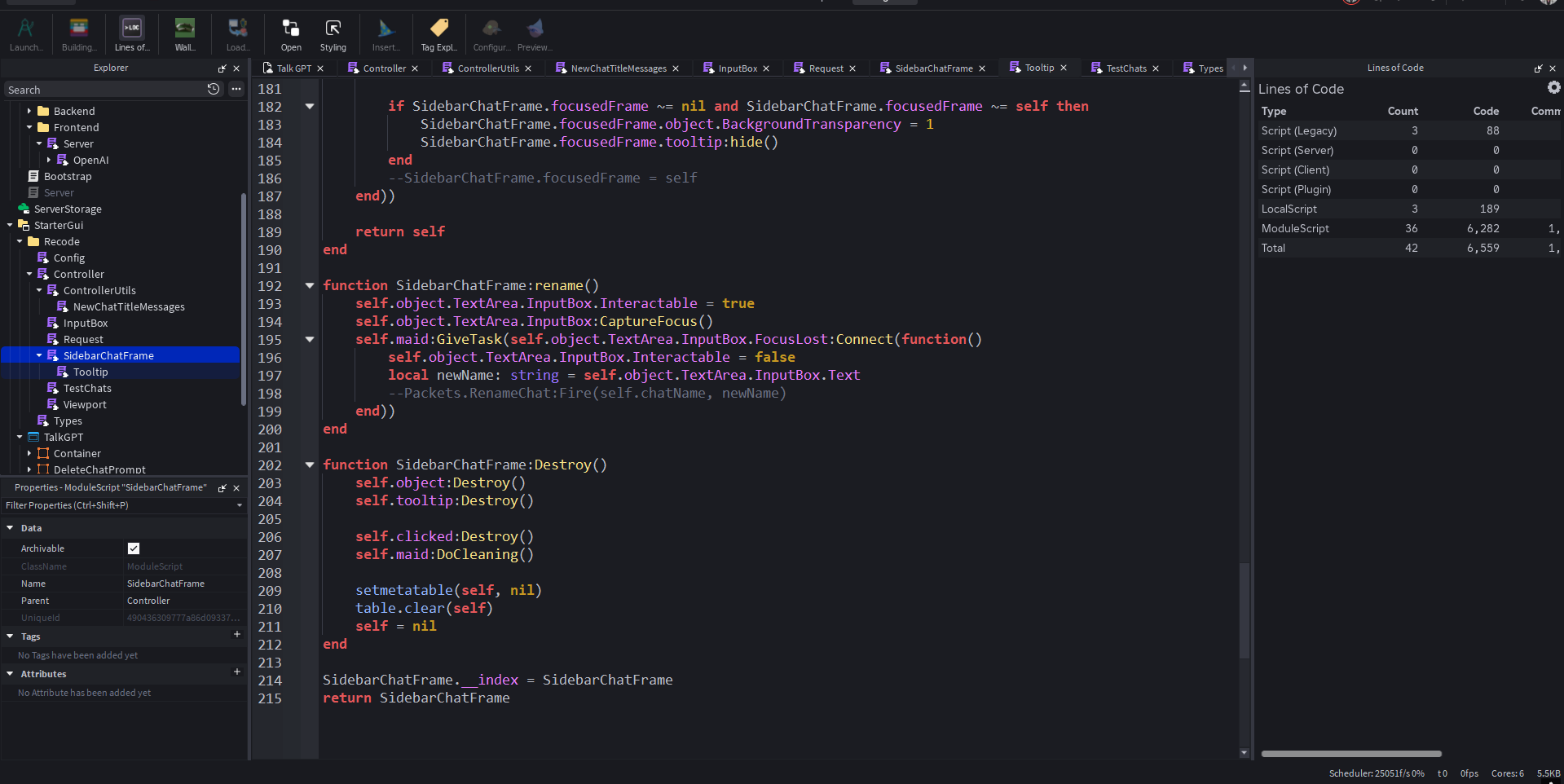Add a new tag with plus button
1564x784 pixels.
(237, 635)
